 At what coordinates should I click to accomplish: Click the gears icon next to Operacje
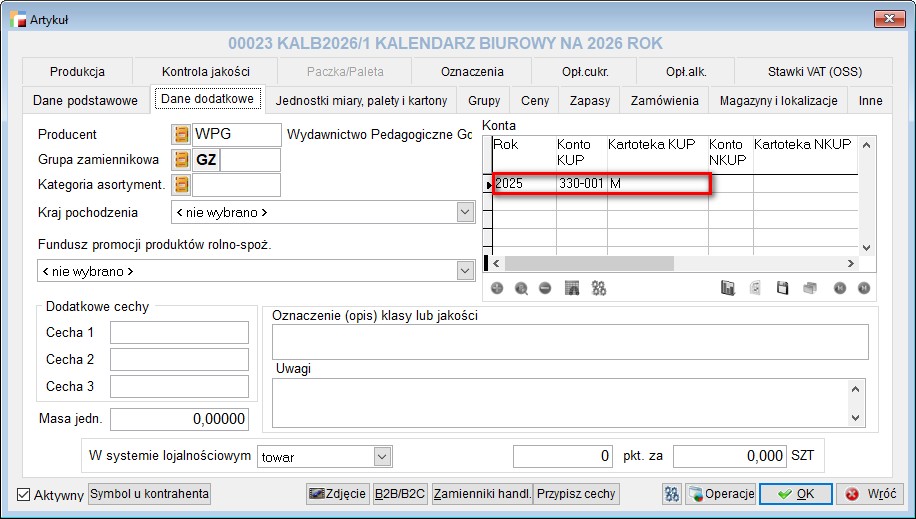(672, 494)
